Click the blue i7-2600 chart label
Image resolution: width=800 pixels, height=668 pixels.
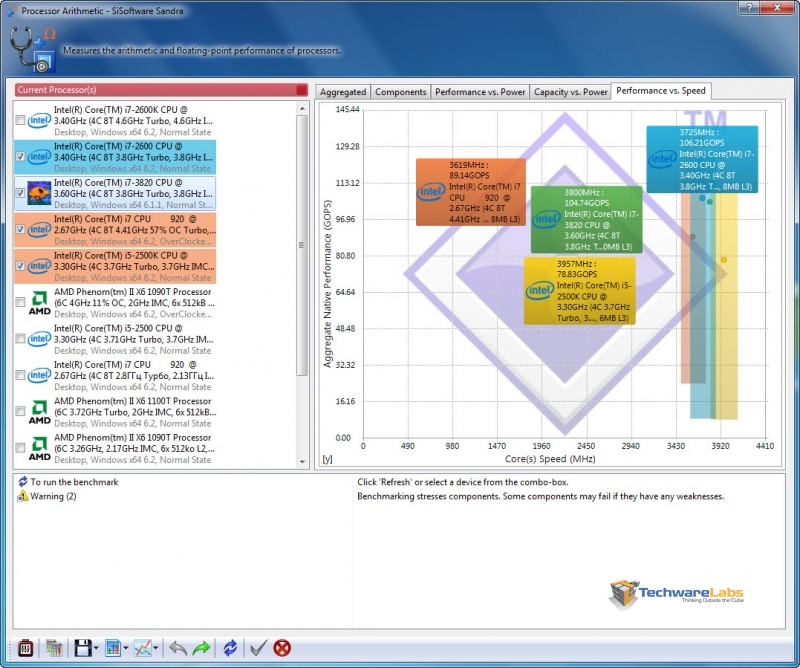pyautogui.click(x=702, y=159)
